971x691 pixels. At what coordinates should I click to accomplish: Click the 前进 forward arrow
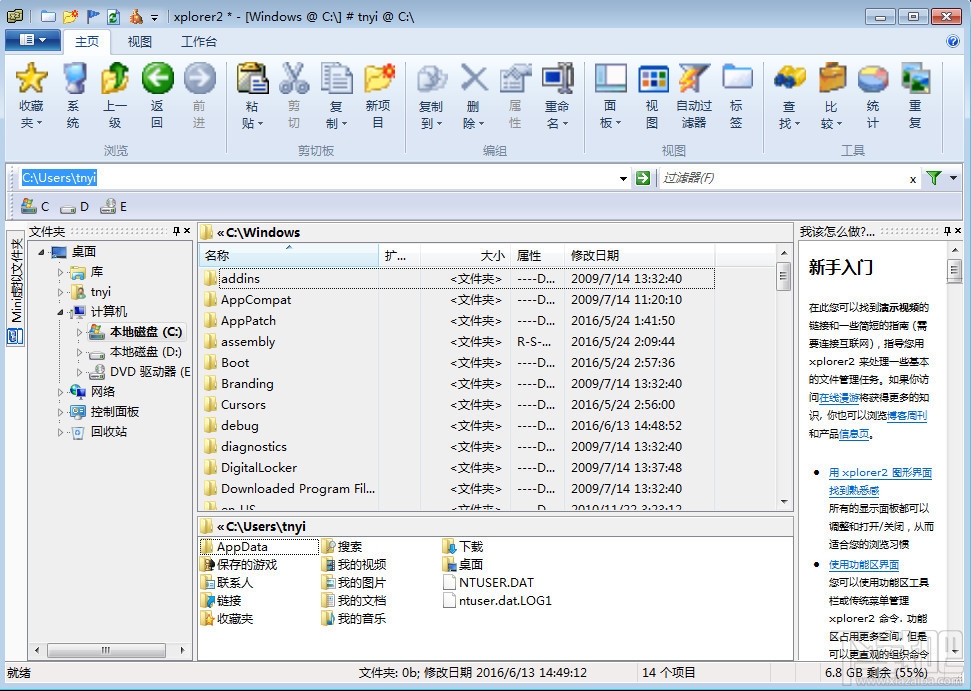point(199,78)
